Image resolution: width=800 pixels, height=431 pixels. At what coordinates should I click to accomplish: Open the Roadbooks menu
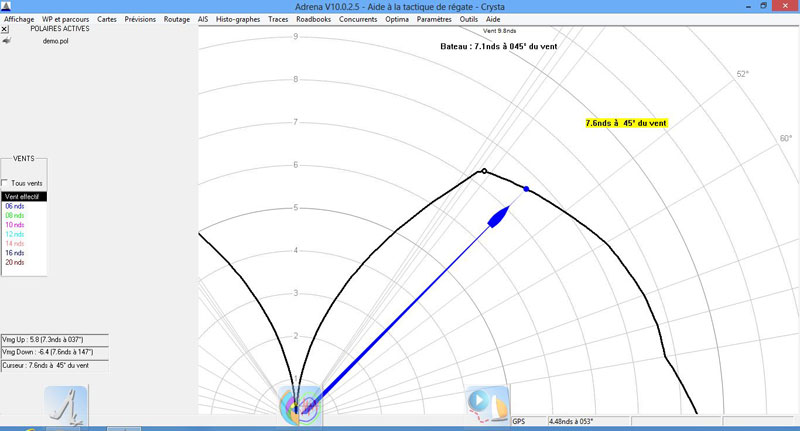tap(313, 19)
